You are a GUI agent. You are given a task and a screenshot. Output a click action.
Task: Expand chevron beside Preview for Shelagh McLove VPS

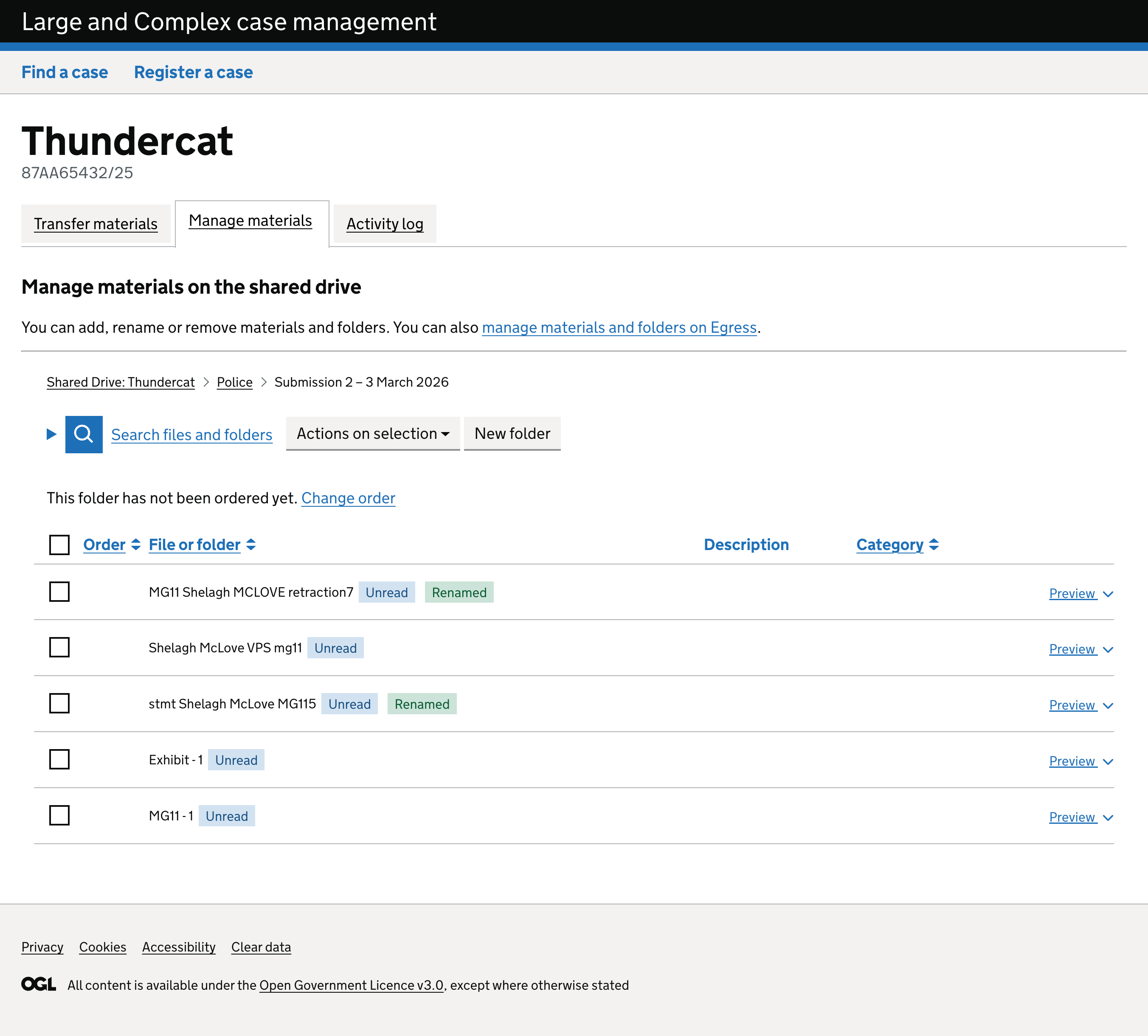(1108, 650)
